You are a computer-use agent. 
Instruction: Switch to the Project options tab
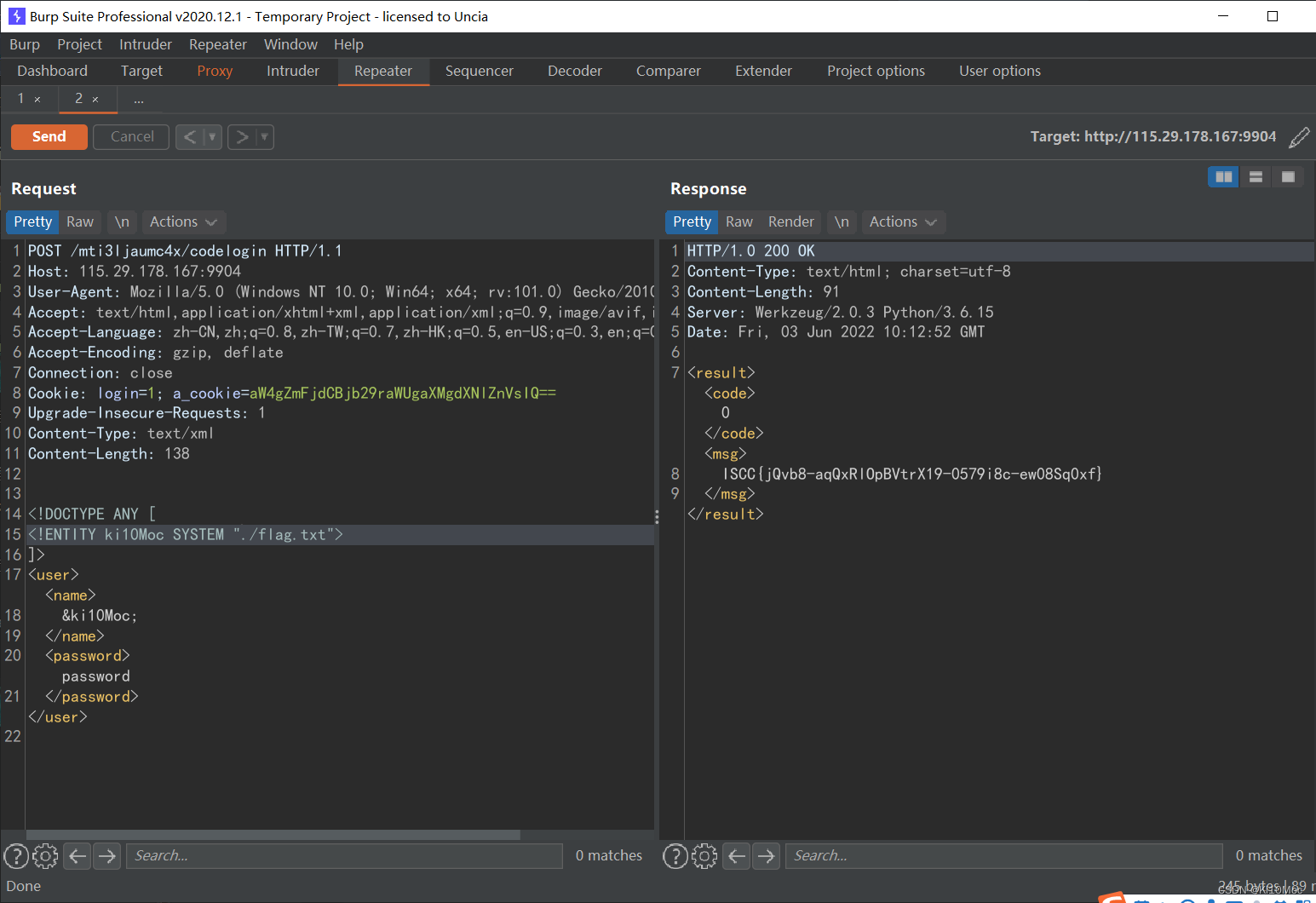click(876, 72)
